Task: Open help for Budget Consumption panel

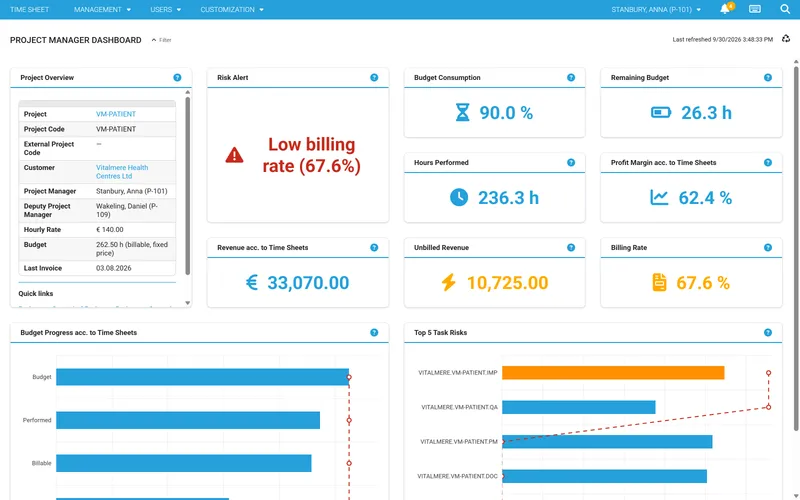Action: [x=571, y=78]
